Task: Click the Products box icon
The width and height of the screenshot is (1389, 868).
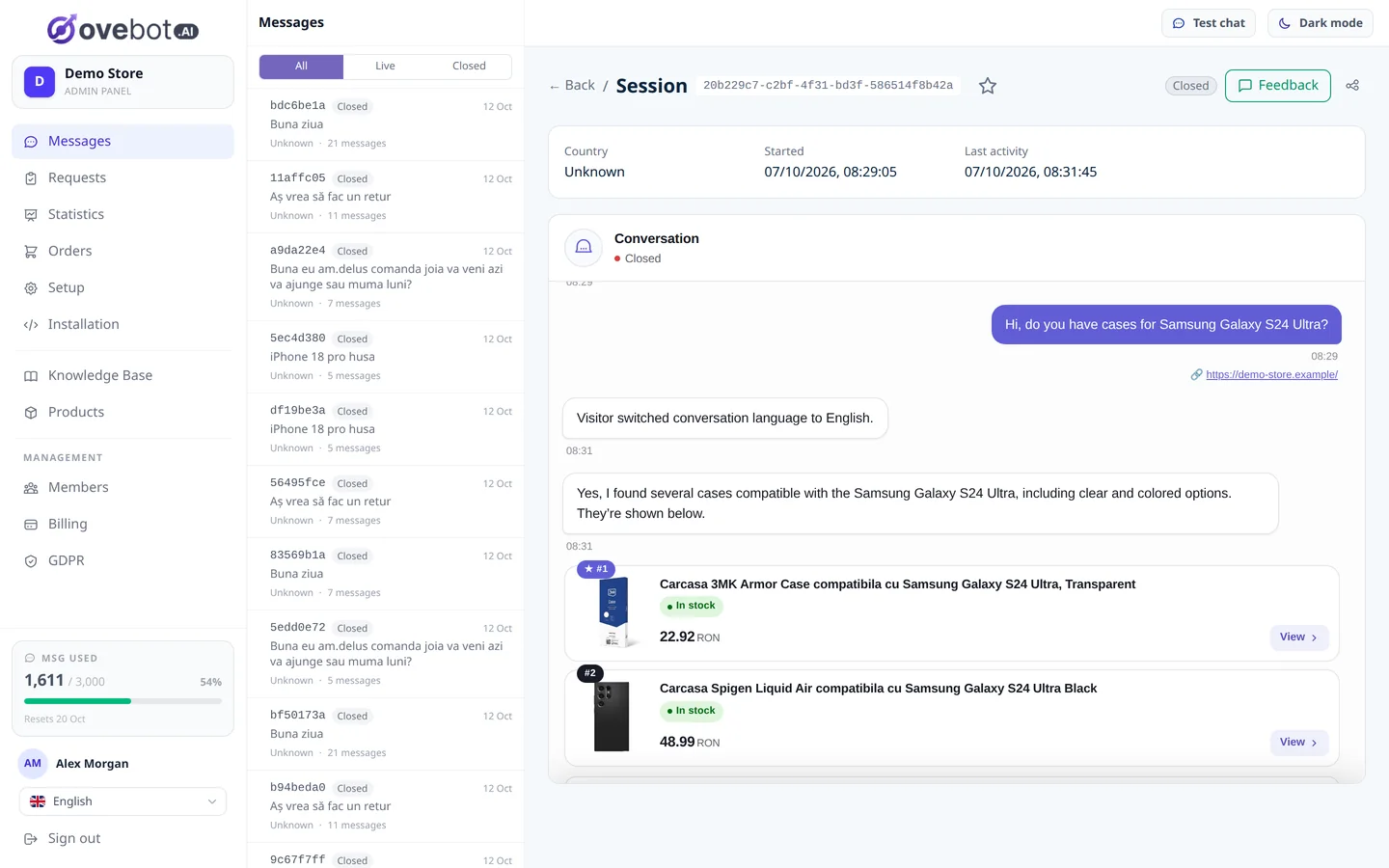Action: click(x=31, y=413)
